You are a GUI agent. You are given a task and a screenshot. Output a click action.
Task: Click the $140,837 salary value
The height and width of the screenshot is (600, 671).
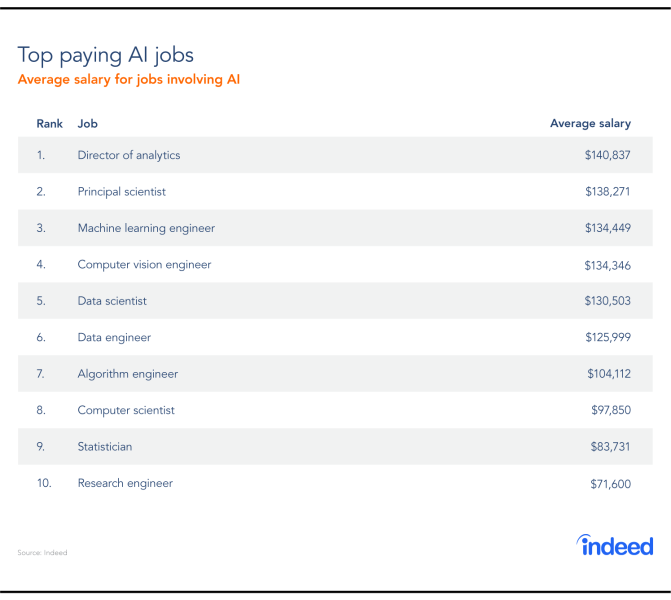(x=608, y=155)
